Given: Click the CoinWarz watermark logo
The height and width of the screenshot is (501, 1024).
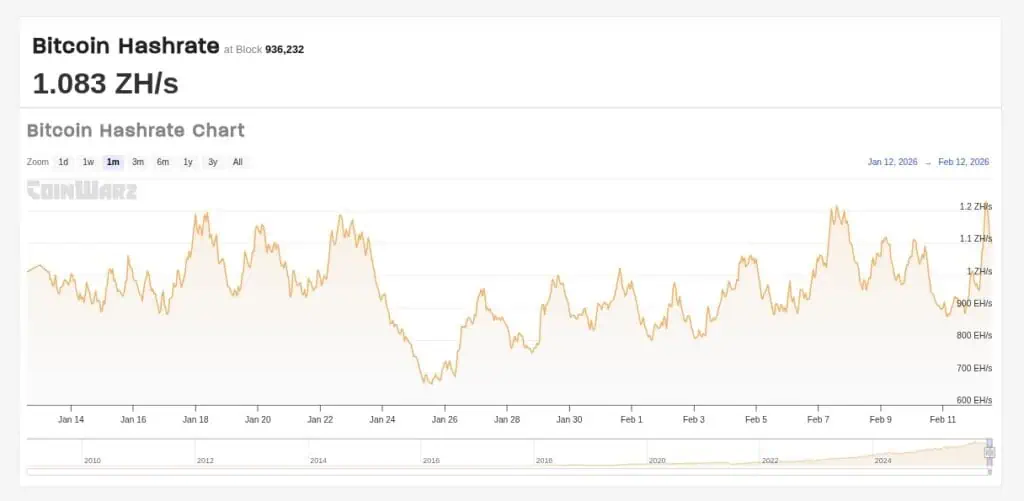Looking at the screenshot, I should pyautogui.click(x=81, y=190).
